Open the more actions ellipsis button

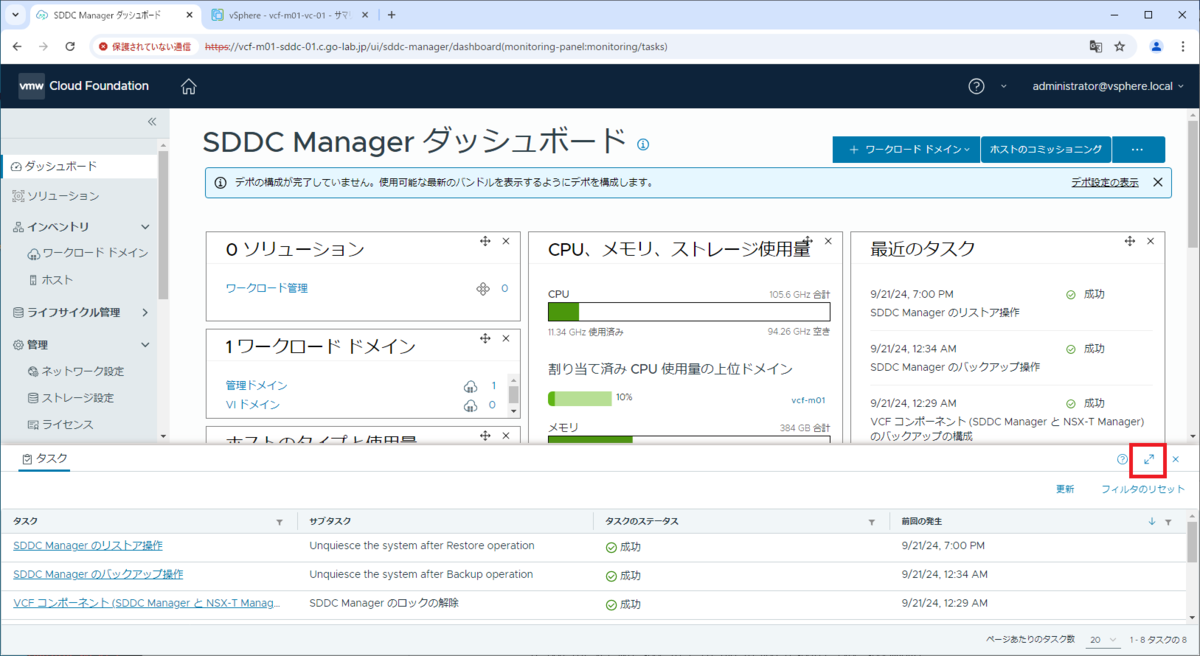1138,149
